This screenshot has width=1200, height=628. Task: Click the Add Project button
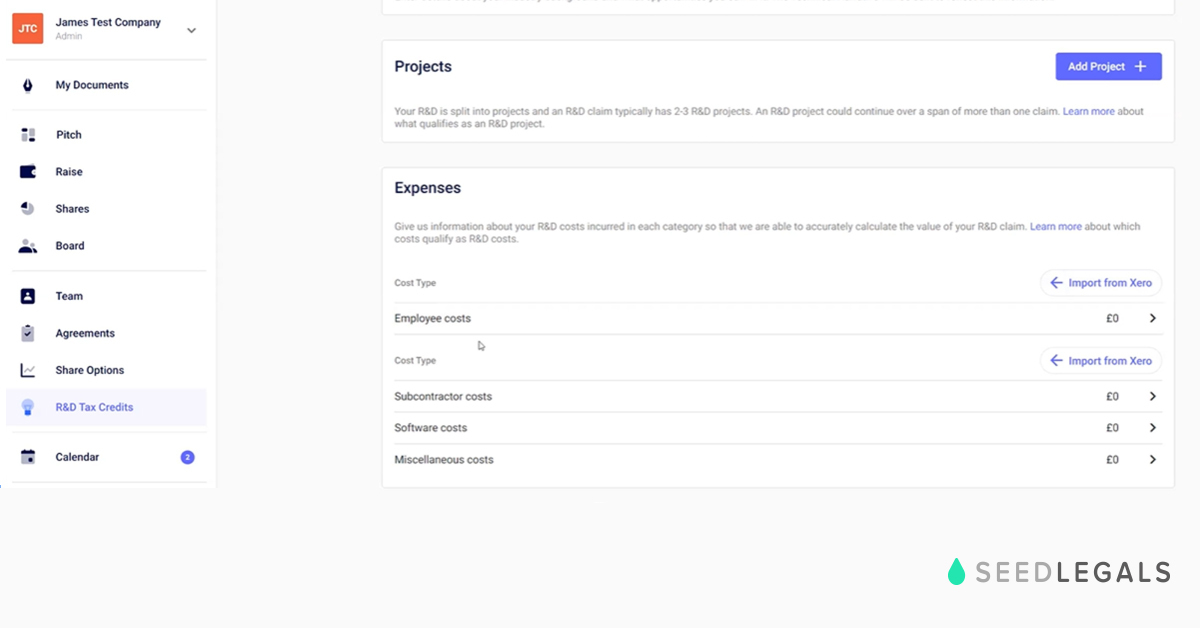[1108, 66]
